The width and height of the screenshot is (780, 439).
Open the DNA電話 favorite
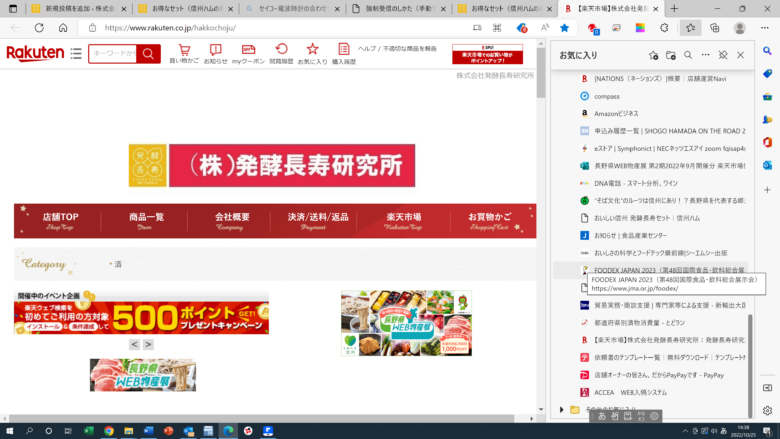[650, 183]
